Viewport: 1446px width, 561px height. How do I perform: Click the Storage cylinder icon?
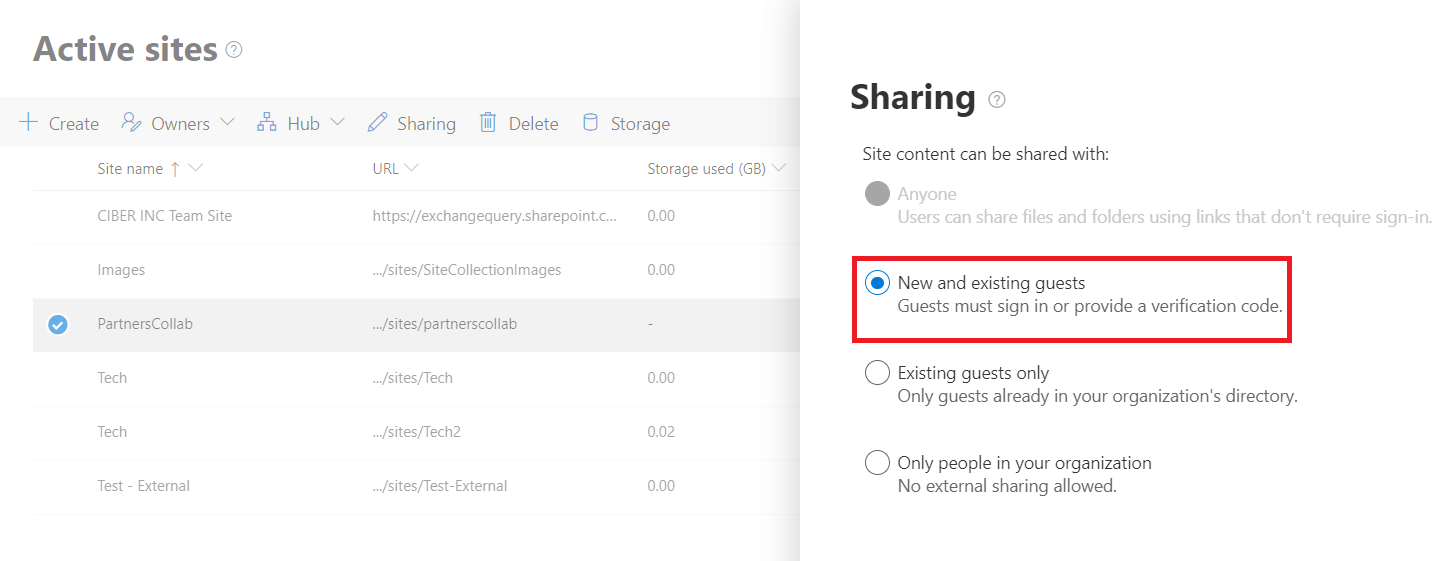tap(591, 123)
